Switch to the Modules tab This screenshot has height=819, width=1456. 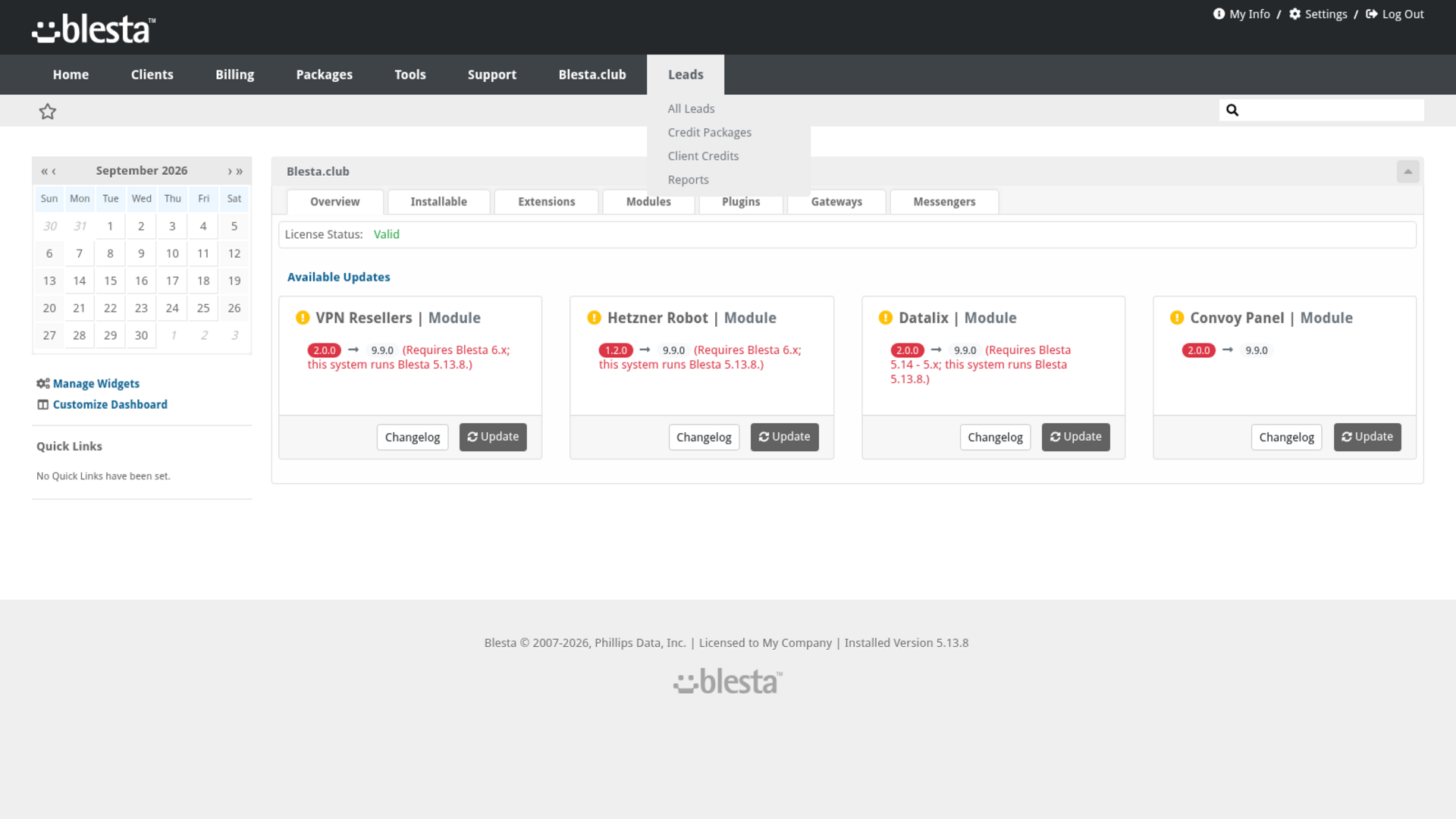648,202
